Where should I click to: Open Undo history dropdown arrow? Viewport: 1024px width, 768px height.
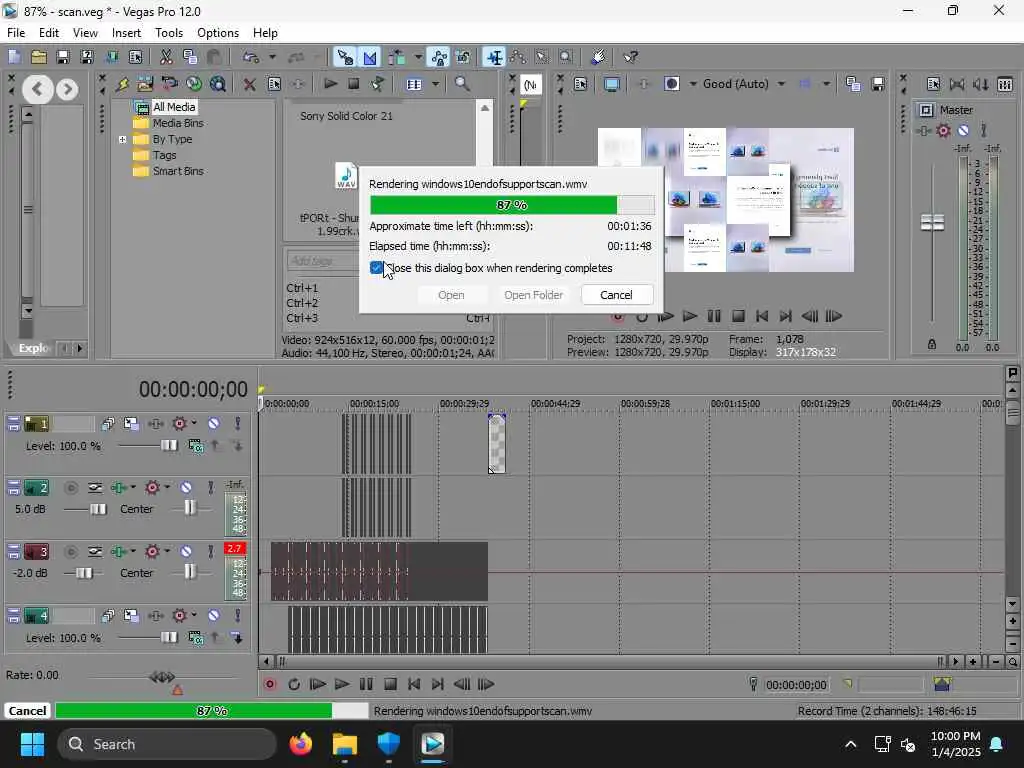click(272, 57)
